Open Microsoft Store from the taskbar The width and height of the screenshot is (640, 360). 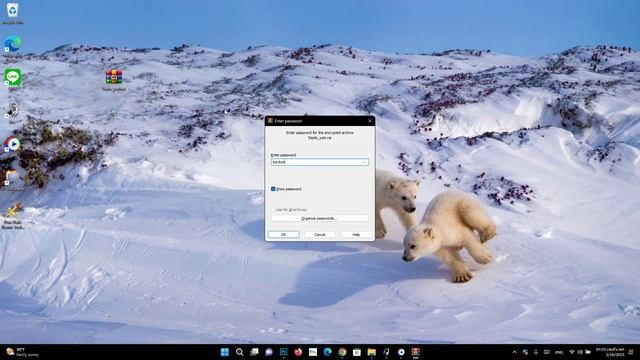pos(357,352)
